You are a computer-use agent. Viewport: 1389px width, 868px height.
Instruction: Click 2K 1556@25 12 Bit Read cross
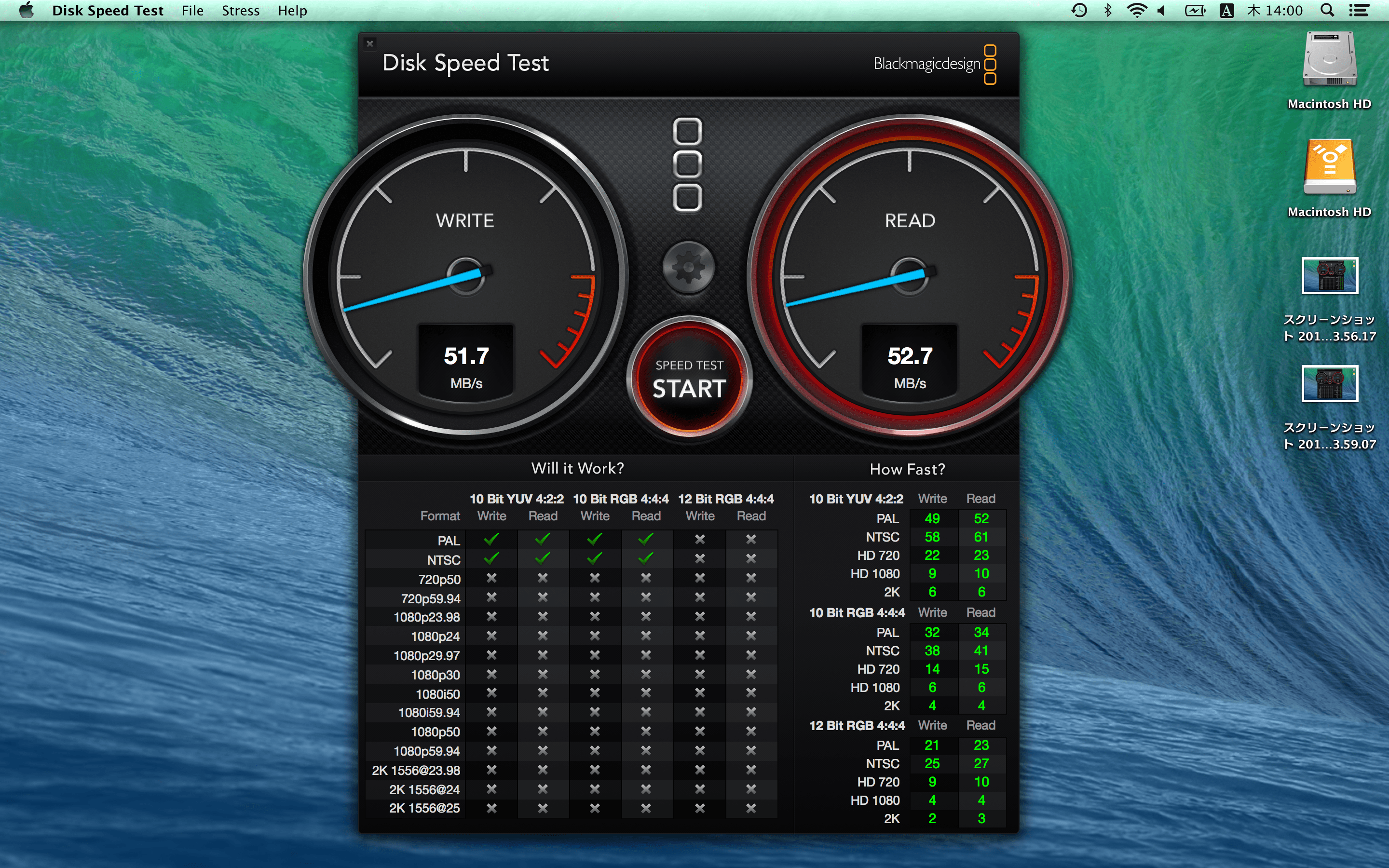point(751,808)
